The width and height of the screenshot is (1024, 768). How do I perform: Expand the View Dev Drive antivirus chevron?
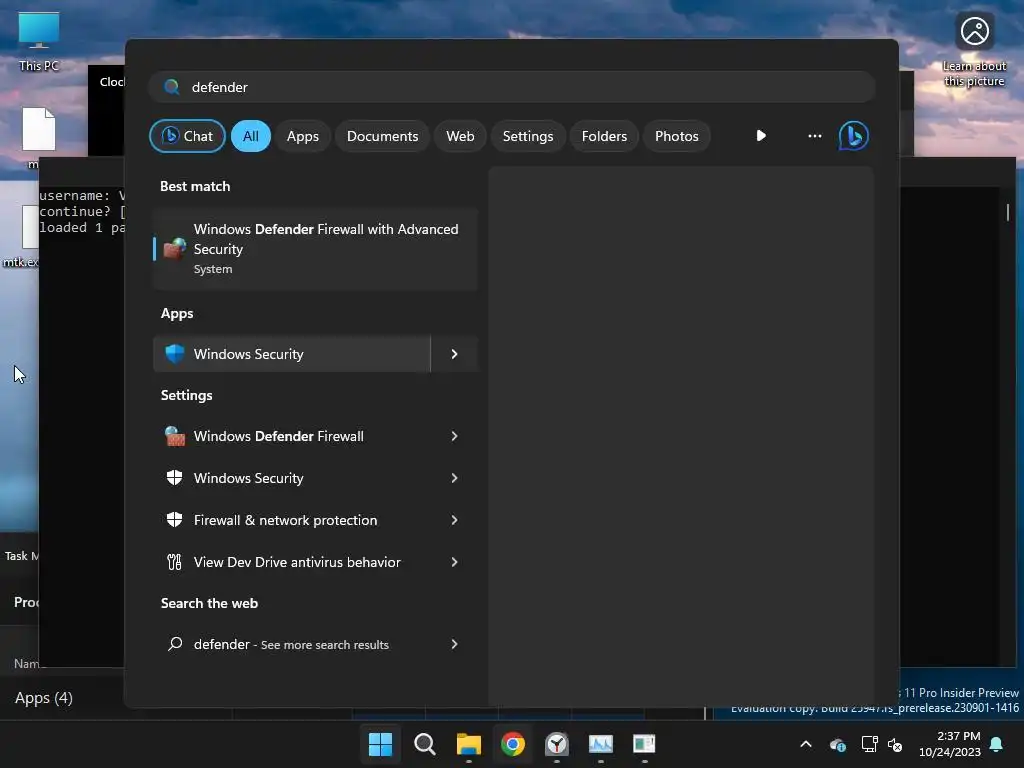[x=455, y=562]
